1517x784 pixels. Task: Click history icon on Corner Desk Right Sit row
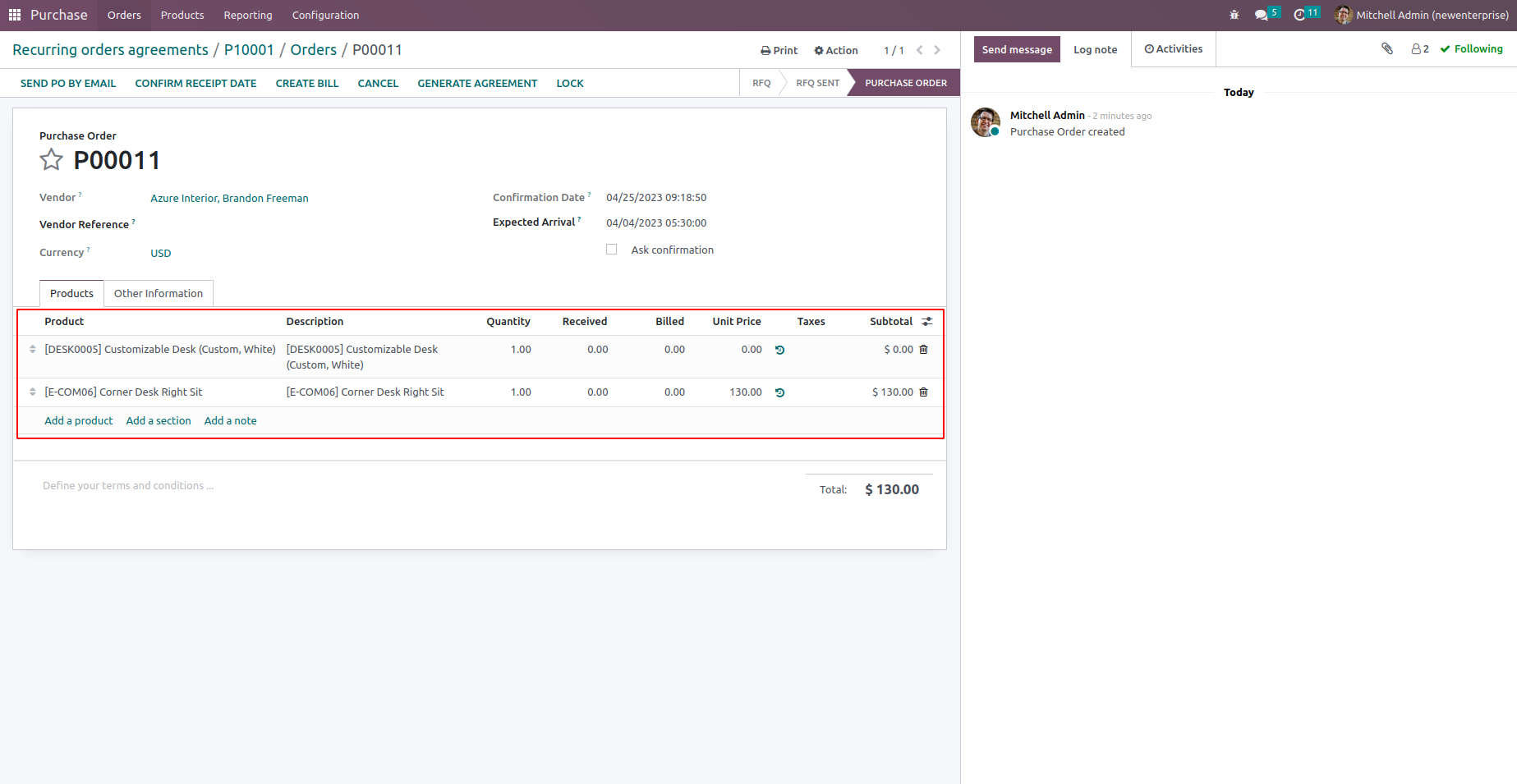click(780, 392)
